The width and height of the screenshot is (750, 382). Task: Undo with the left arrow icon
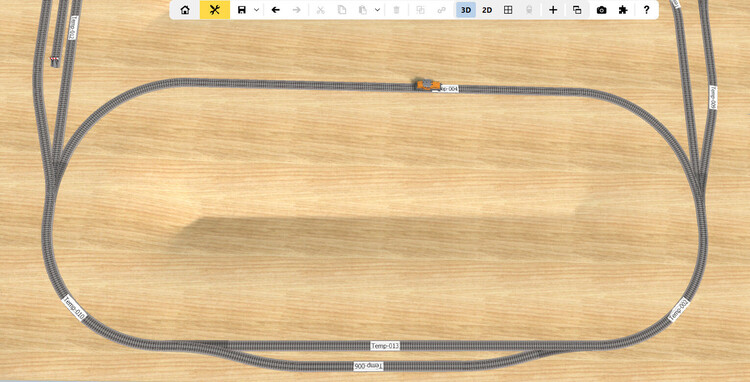point(276,10)
